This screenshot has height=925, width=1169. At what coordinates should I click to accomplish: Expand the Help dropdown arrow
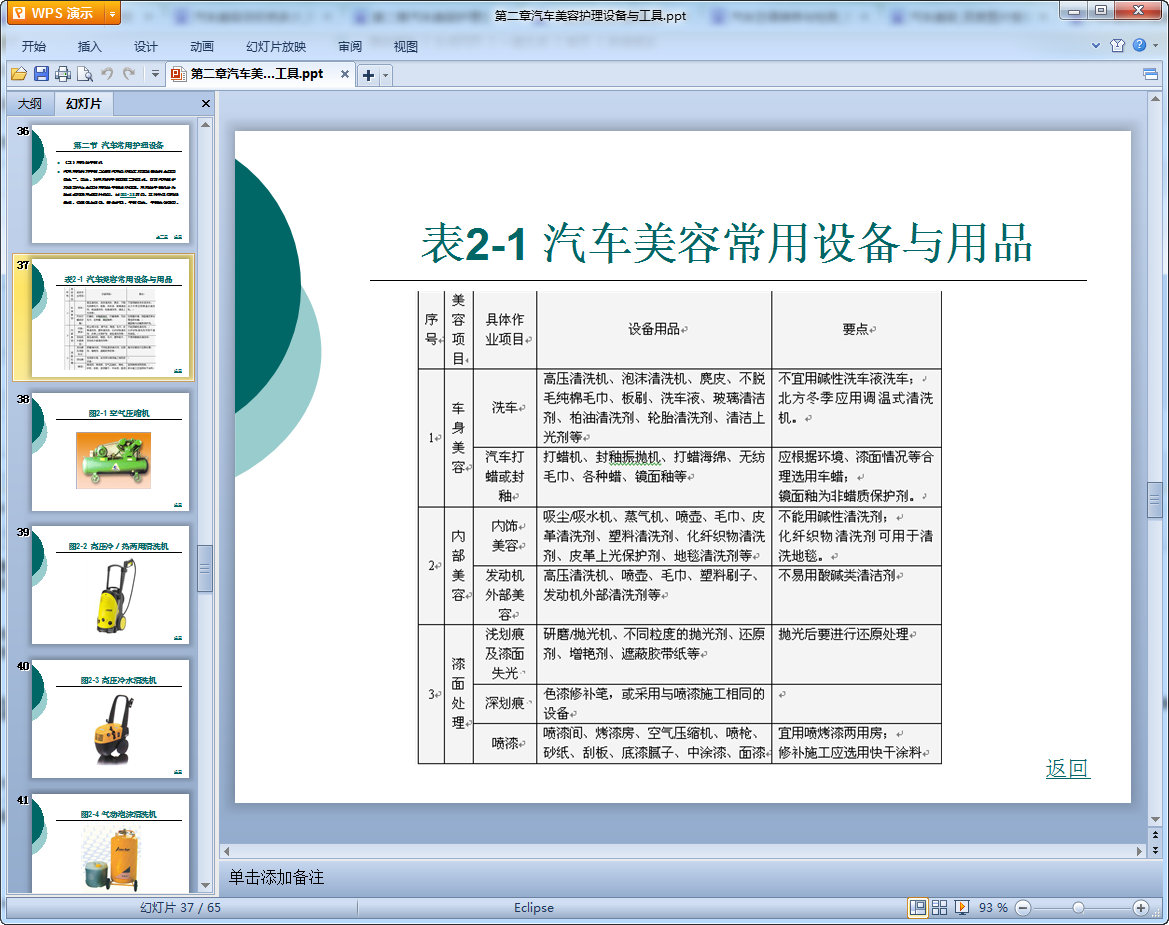[x=1156, y=45]
